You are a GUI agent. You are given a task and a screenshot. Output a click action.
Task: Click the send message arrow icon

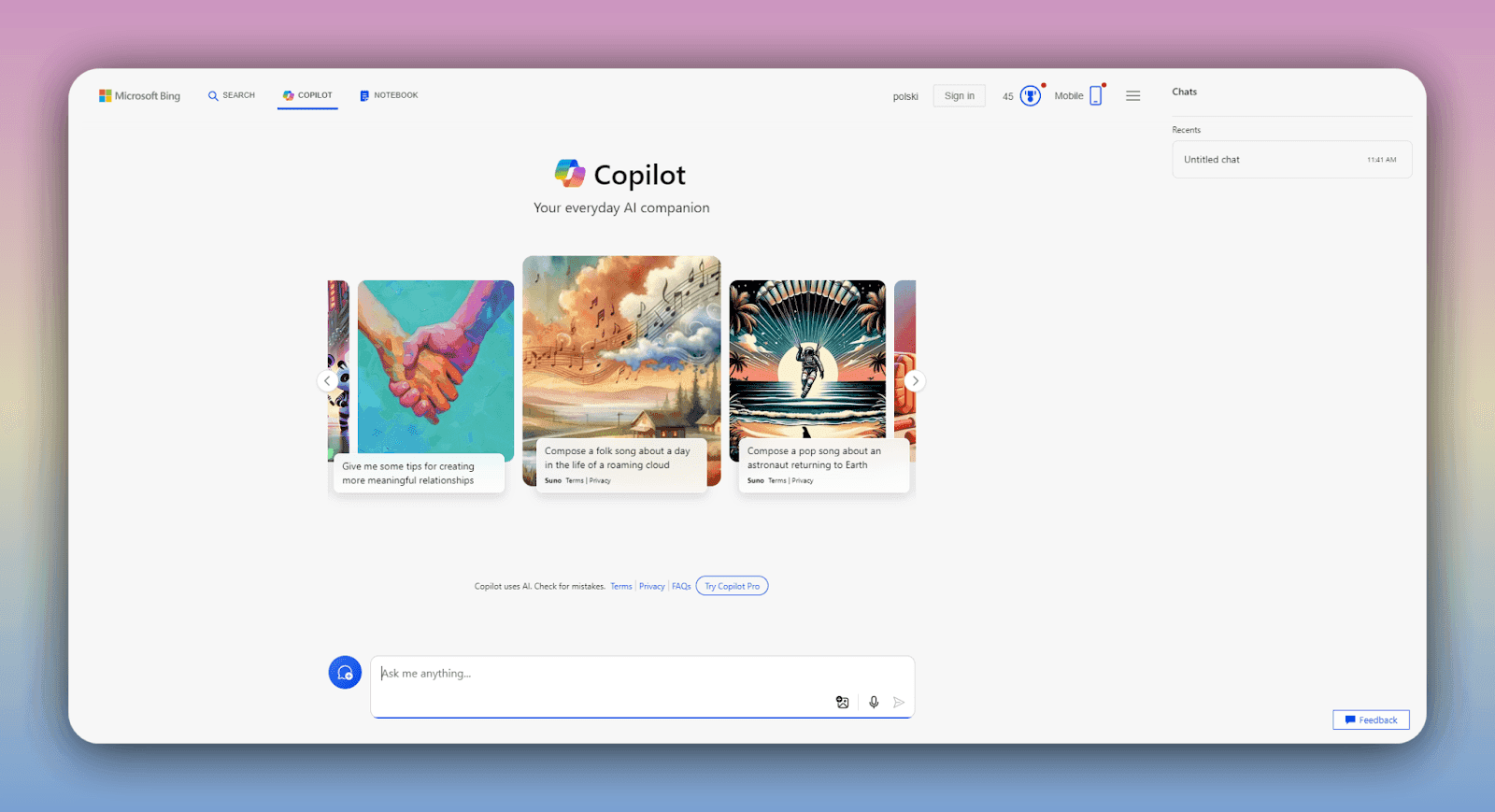click(899, 703)
